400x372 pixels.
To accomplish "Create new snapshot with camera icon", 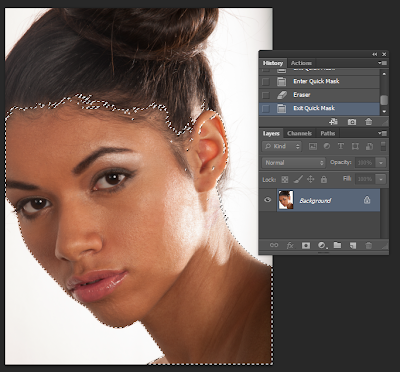I will click(352, 122).
